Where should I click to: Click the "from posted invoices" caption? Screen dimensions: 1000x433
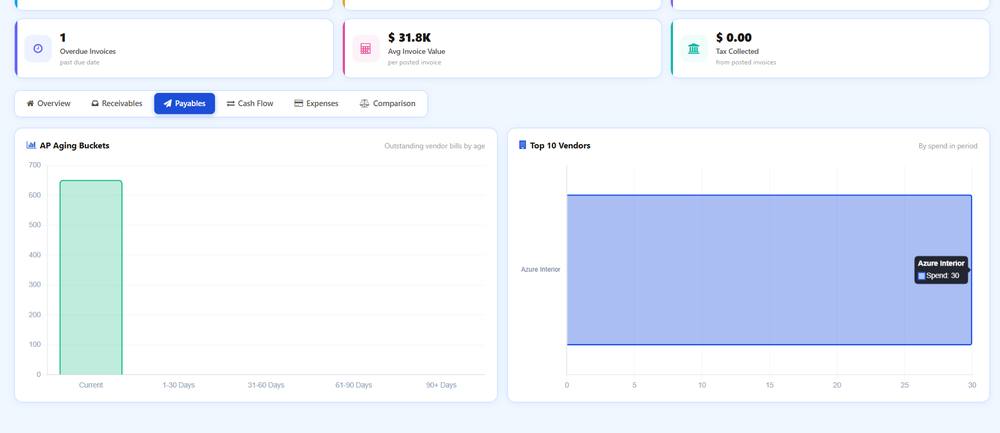click(746, 62)
